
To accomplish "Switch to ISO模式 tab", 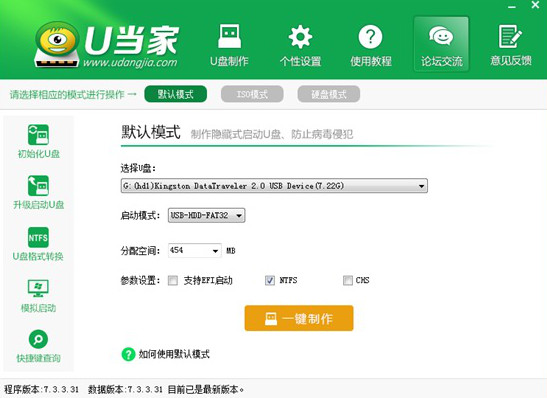I will pyautogui.click(x=252, y=94).
